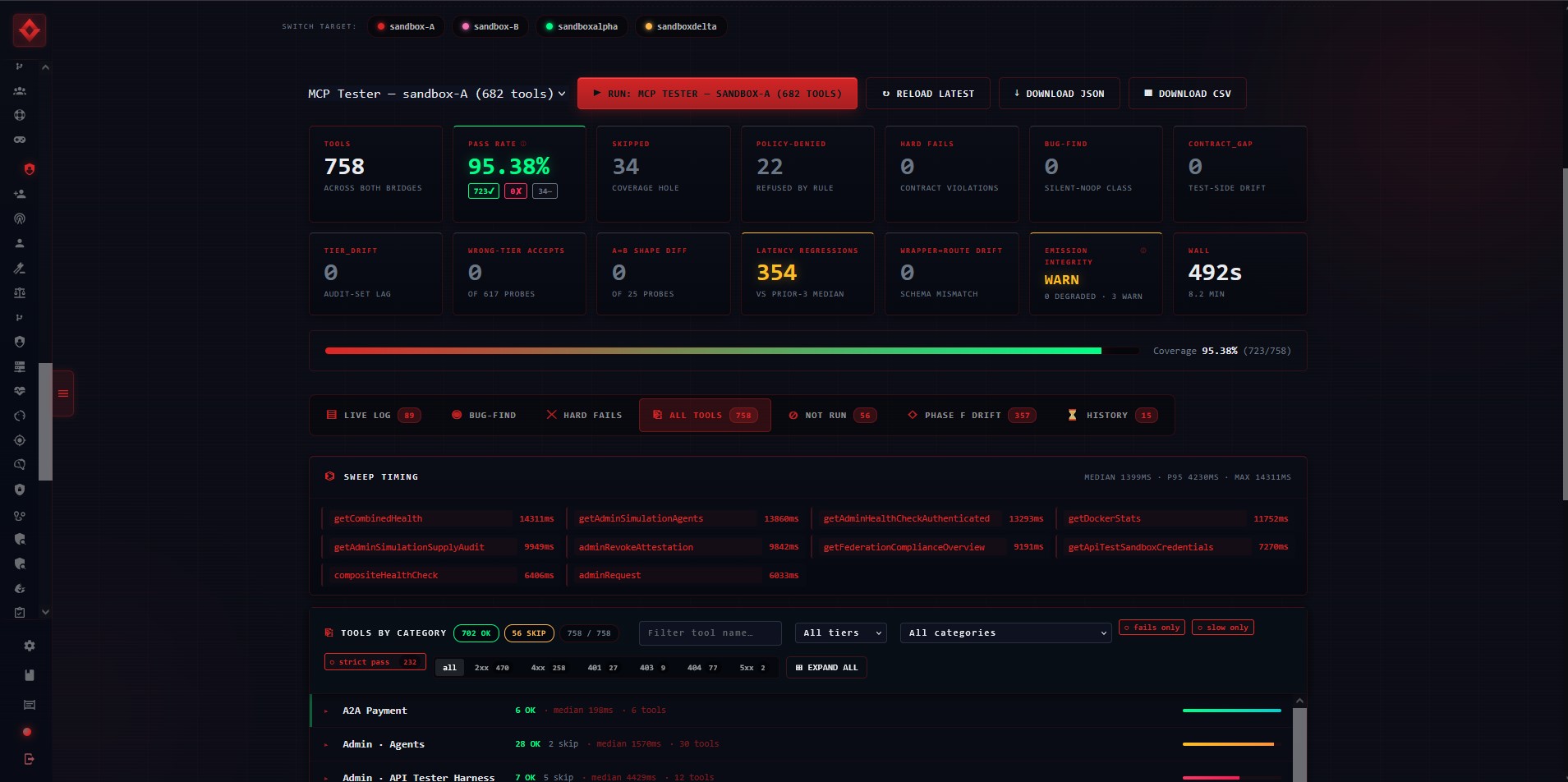Toggle the strict pass filter
Viewport: 1568px width, 782px height.
pos(375,662)
